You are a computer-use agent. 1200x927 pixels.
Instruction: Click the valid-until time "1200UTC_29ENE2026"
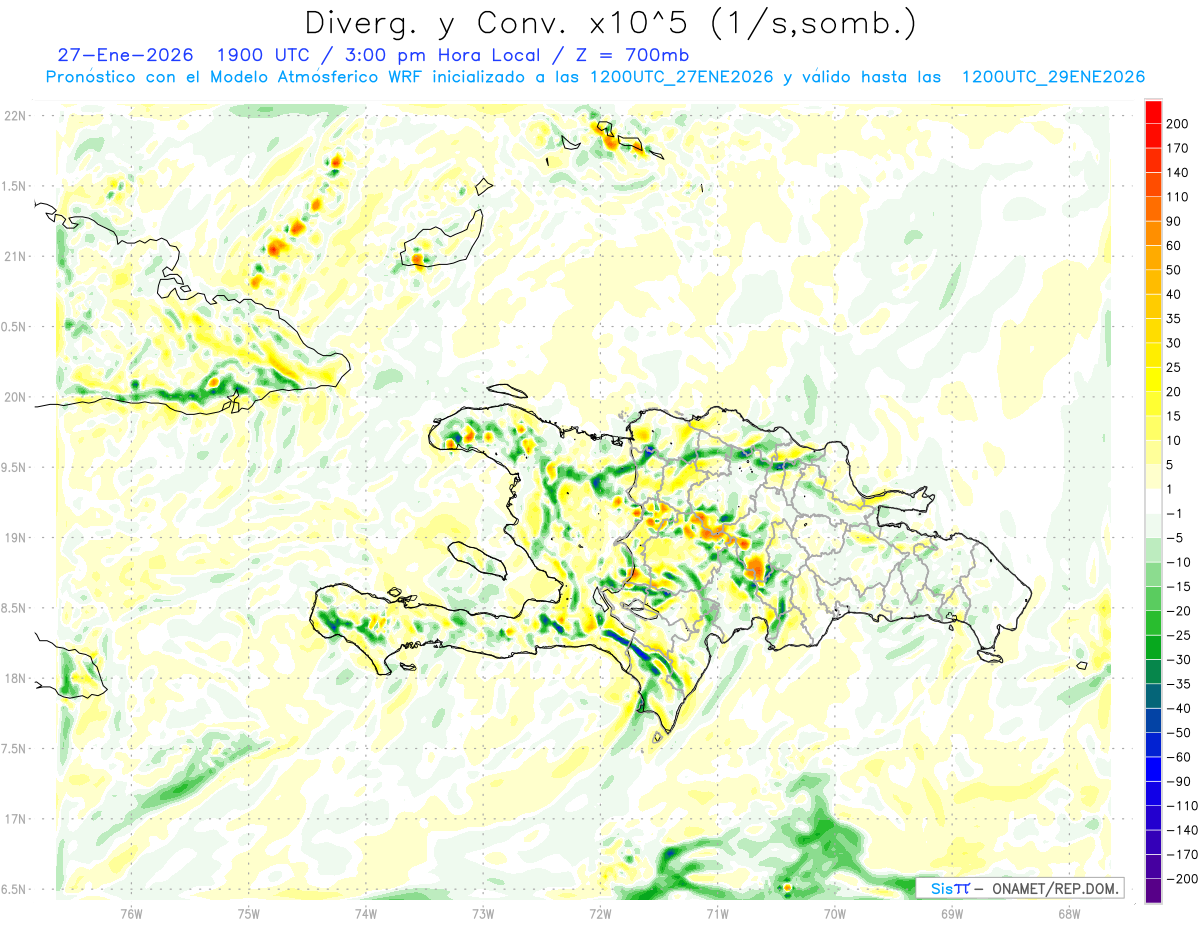(x=1052, y=77)
